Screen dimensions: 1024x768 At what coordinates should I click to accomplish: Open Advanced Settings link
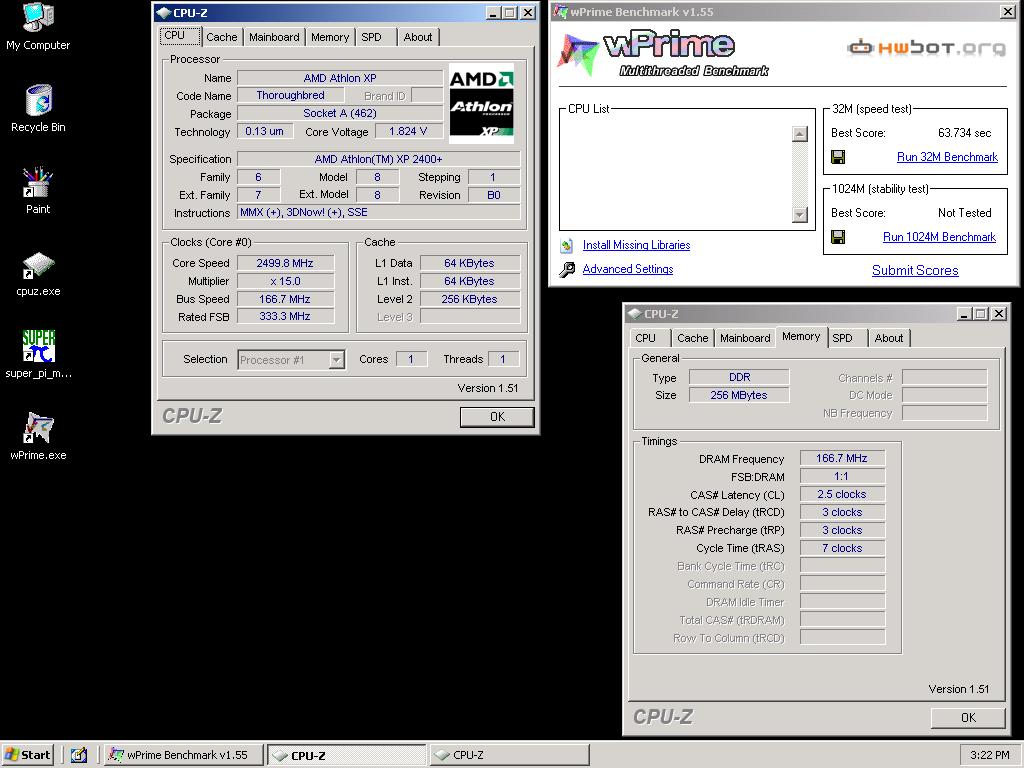(x=628, y=269)
